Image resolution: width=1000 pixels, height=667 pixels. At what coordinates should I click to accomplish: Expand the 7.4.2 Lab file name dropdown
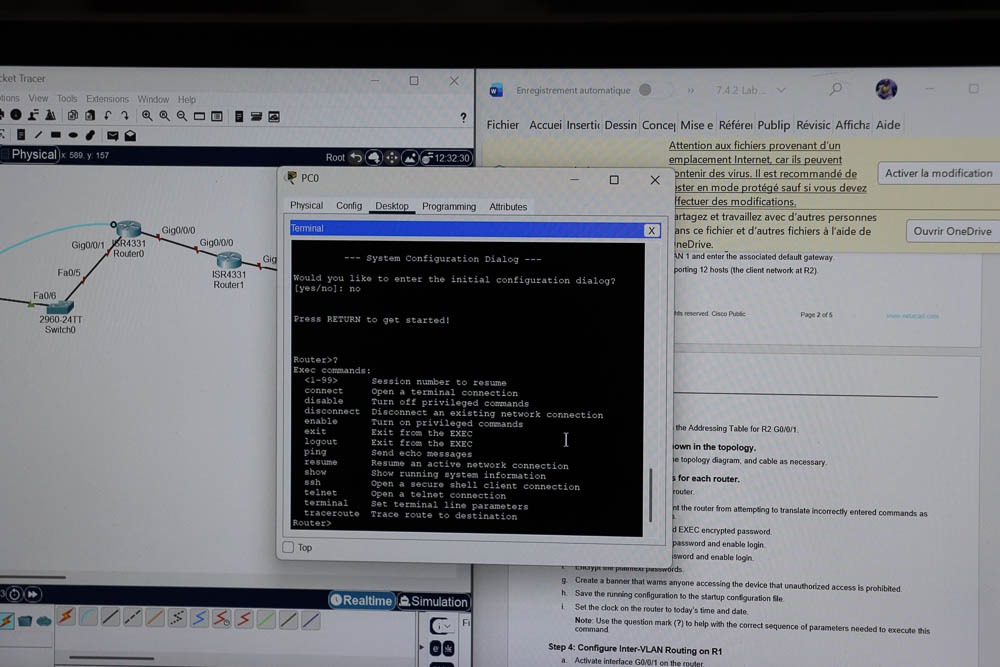(781, 91)
